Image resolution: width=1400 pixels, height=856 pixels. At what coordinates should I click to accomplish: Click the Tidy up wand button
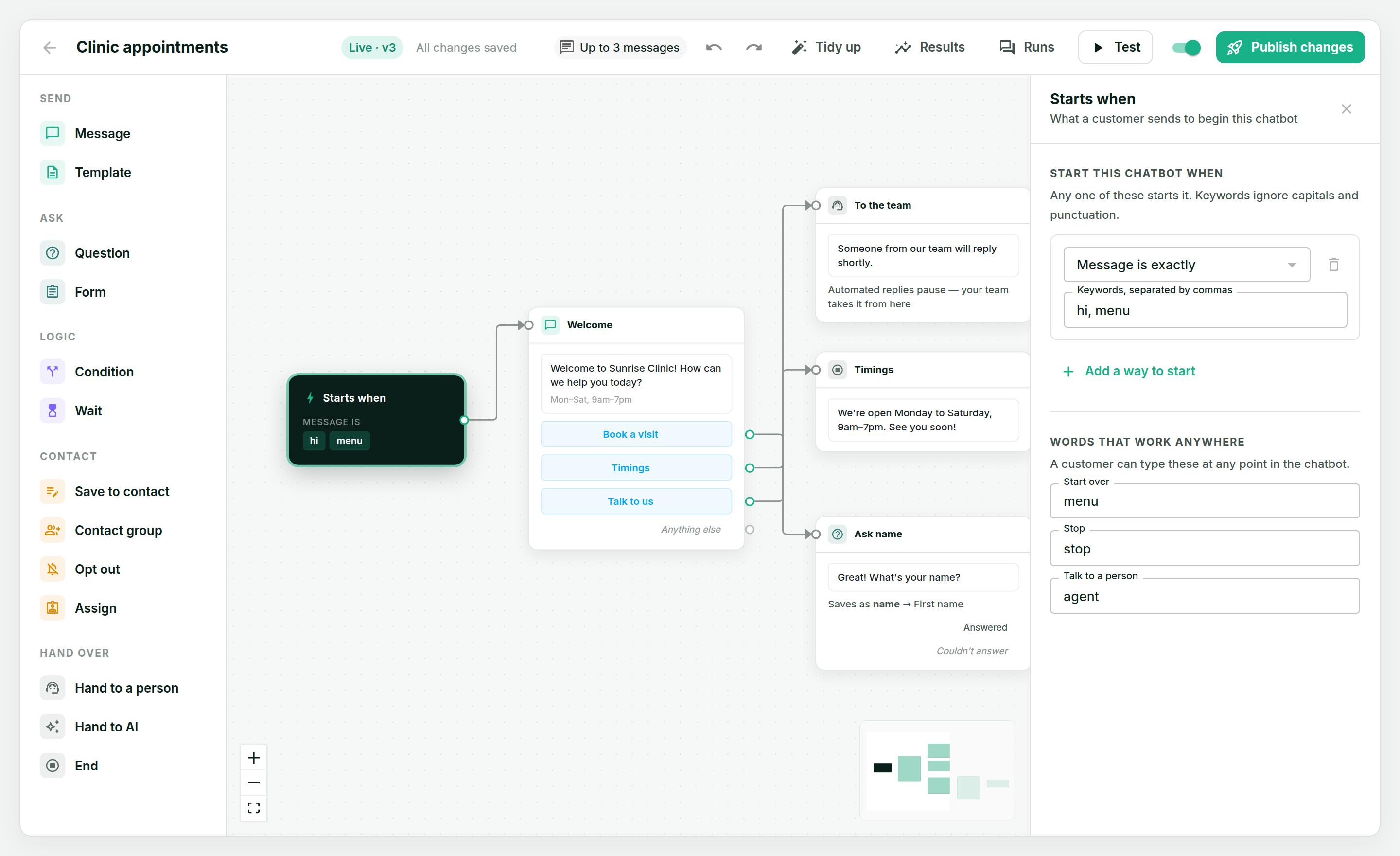click(x=826, y=47)
